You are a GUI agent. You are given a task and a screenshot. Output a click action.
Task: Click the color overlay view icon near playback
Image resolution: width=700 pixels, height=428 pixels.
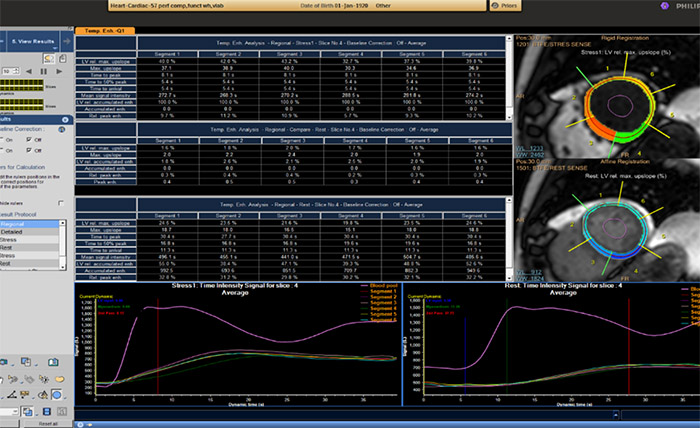click(49, 58)
